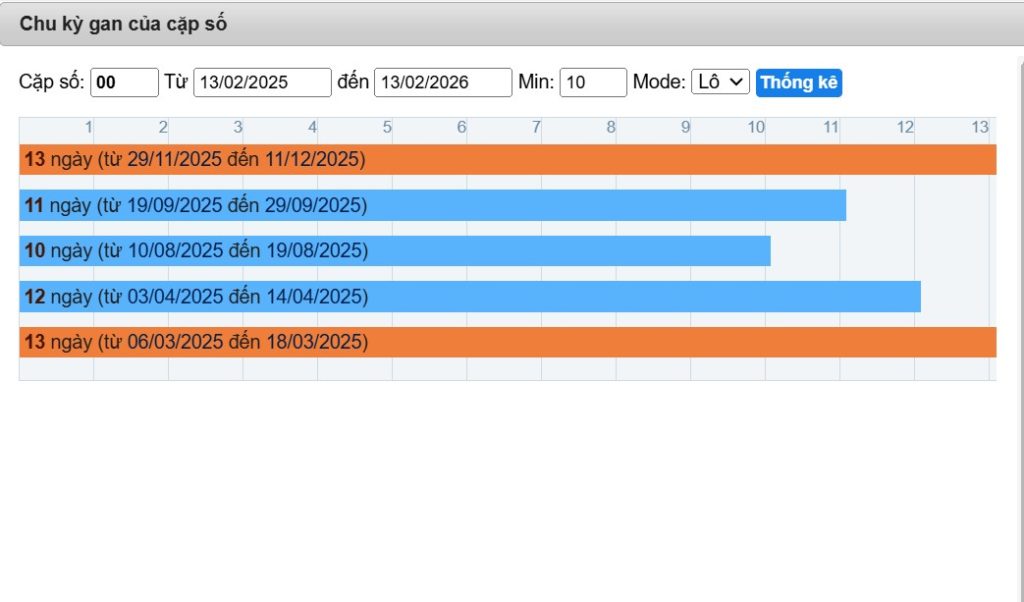1024x602 pixels.
Task: Focus the Cặp số input field
Action: click(124, 82)
